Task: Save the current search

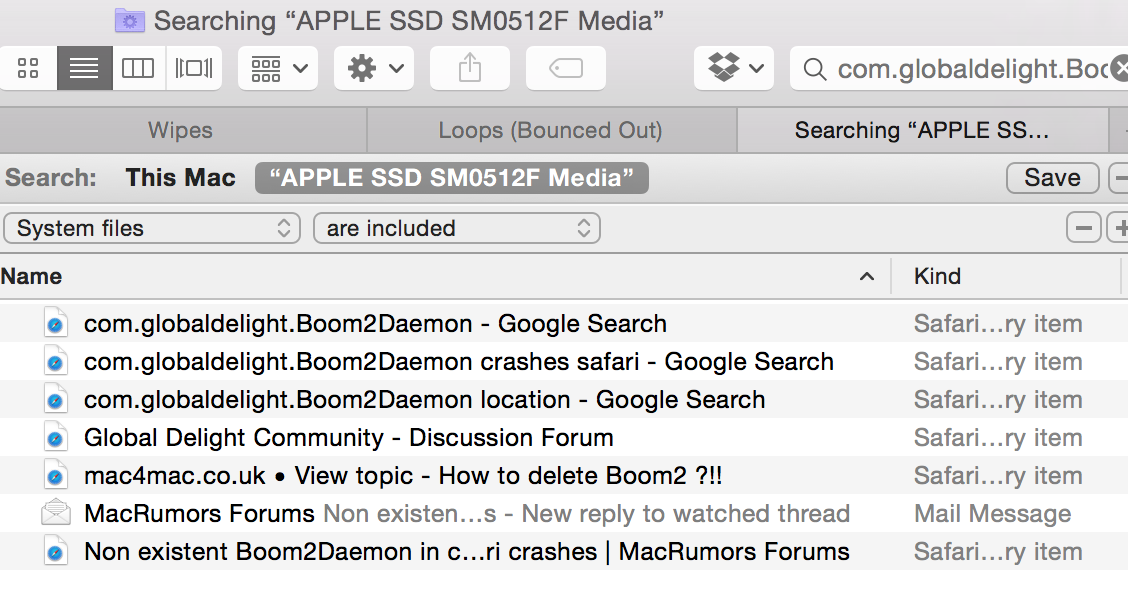Action: [x=1052, y=178]
